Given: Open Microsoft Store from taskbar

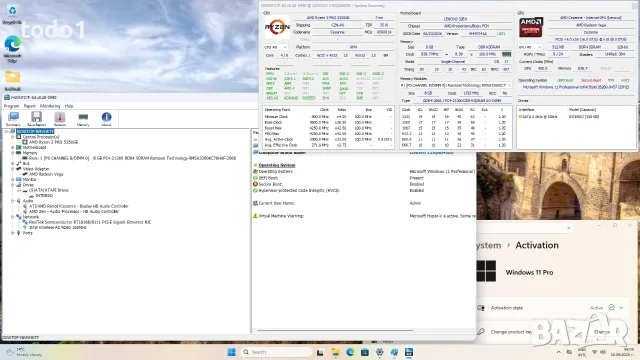Looking at the screenshot, I should coord(365,352).
